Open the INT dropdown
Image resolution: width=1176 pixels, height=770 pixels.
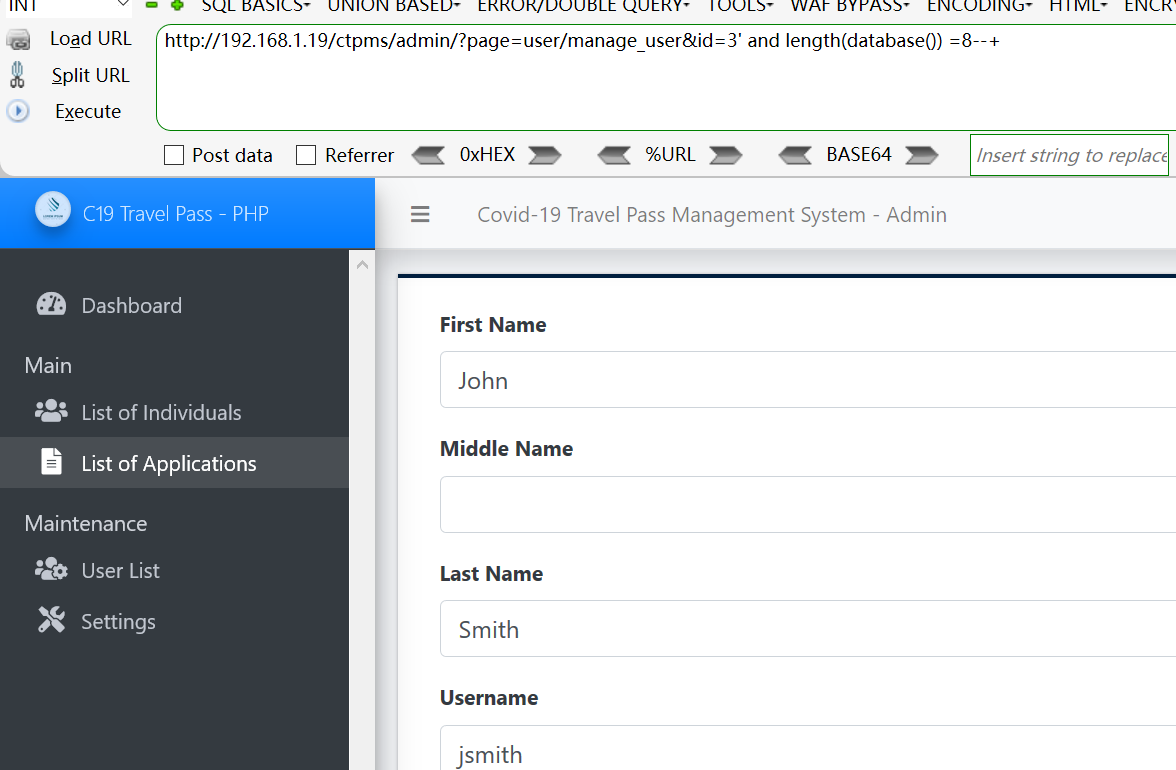[68, 6]
